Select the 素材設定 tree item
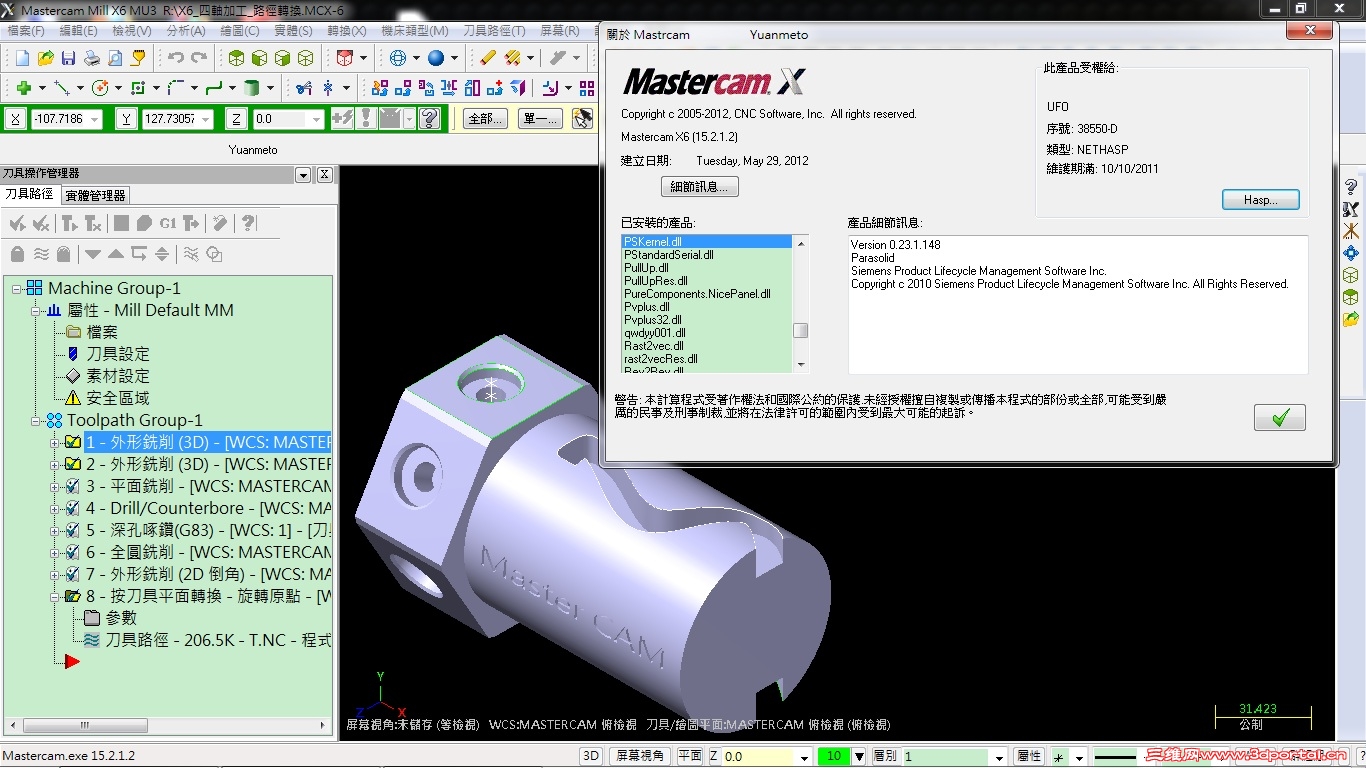1366x768 pixels. click(118, 376)
